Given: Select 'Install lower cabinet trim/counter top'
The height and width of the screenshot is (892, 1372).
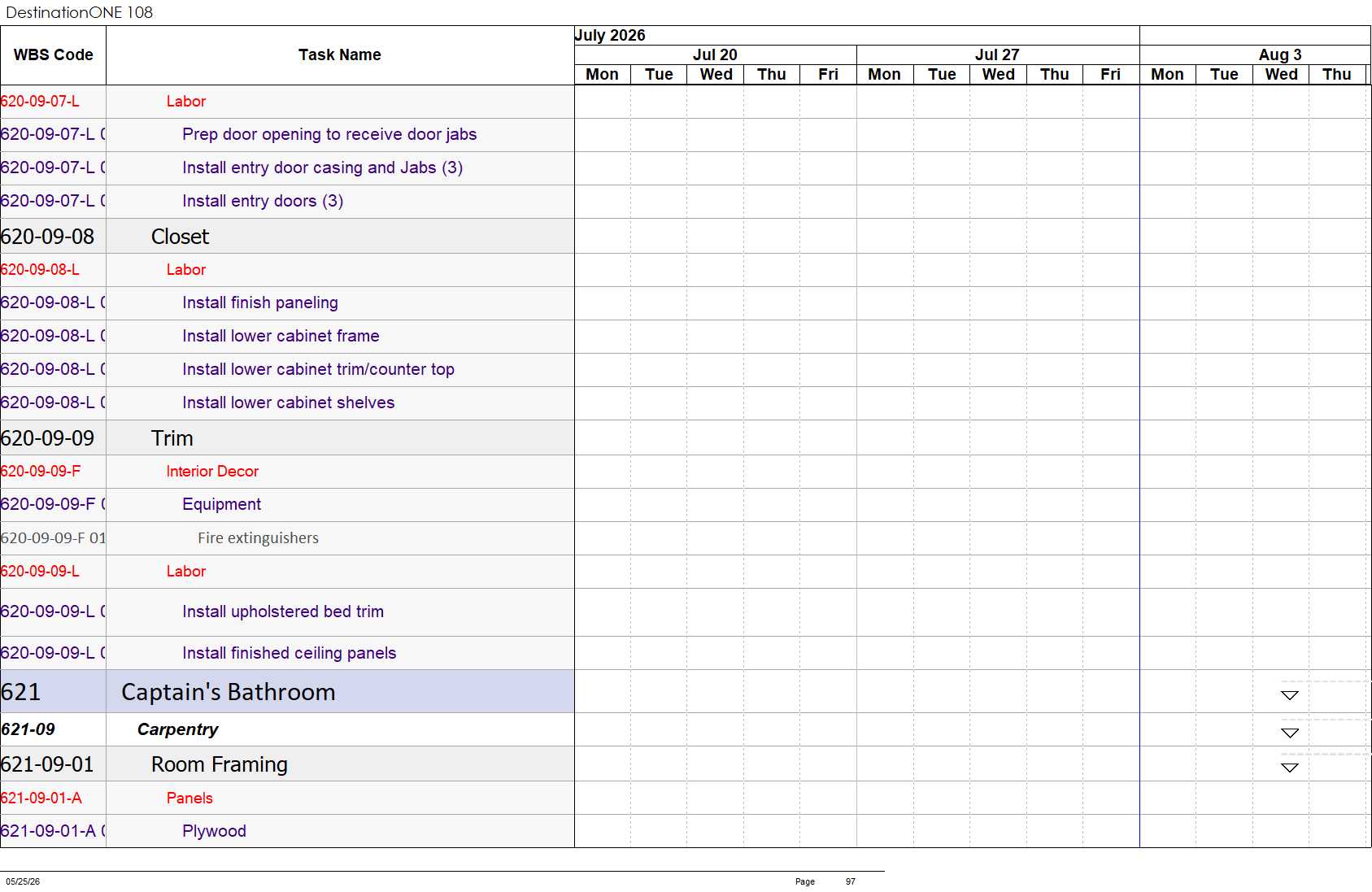Looking at the screenshot, I should click(x=318, y=369).
